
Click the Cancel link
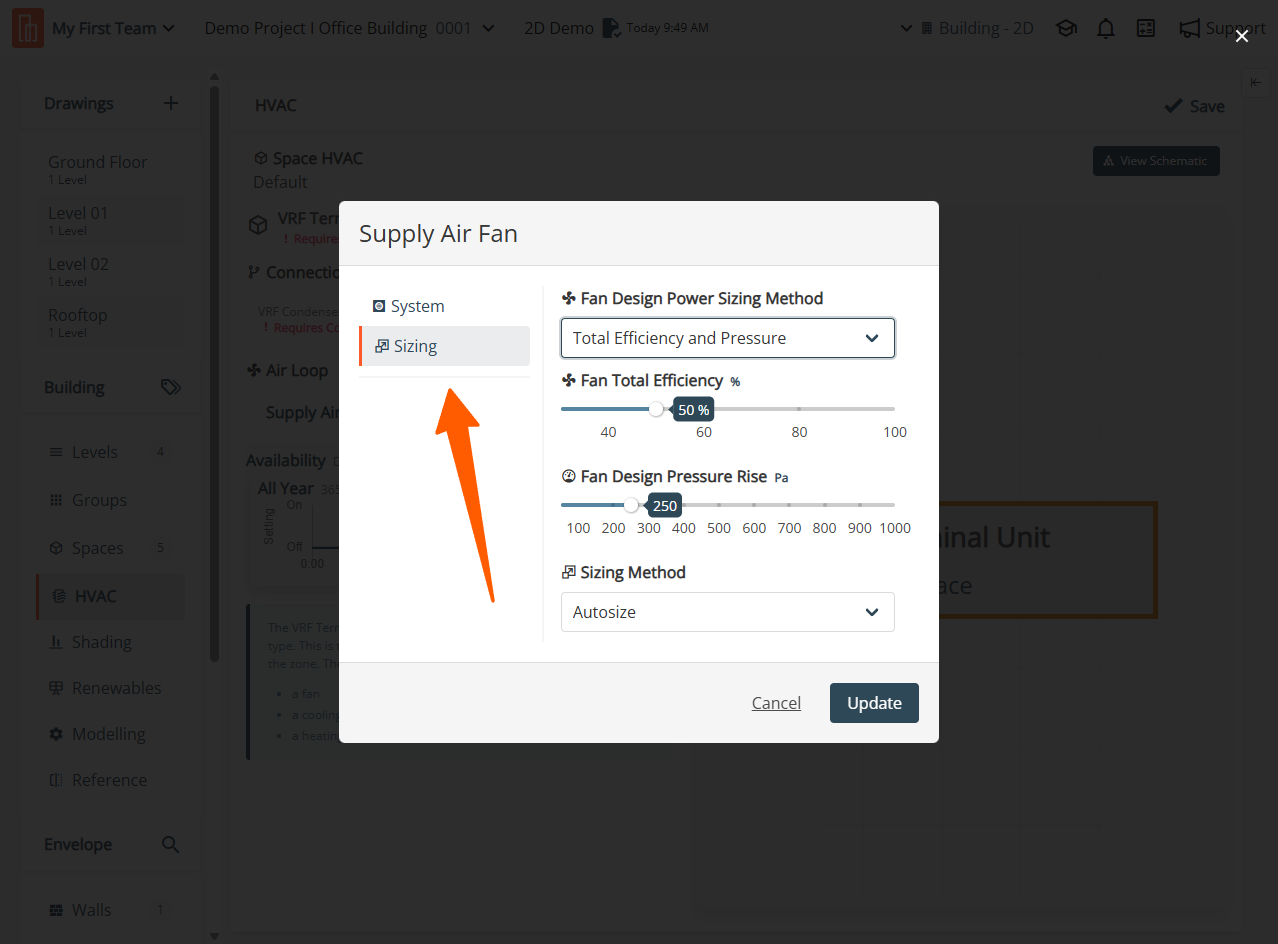(x=776, y=703)
